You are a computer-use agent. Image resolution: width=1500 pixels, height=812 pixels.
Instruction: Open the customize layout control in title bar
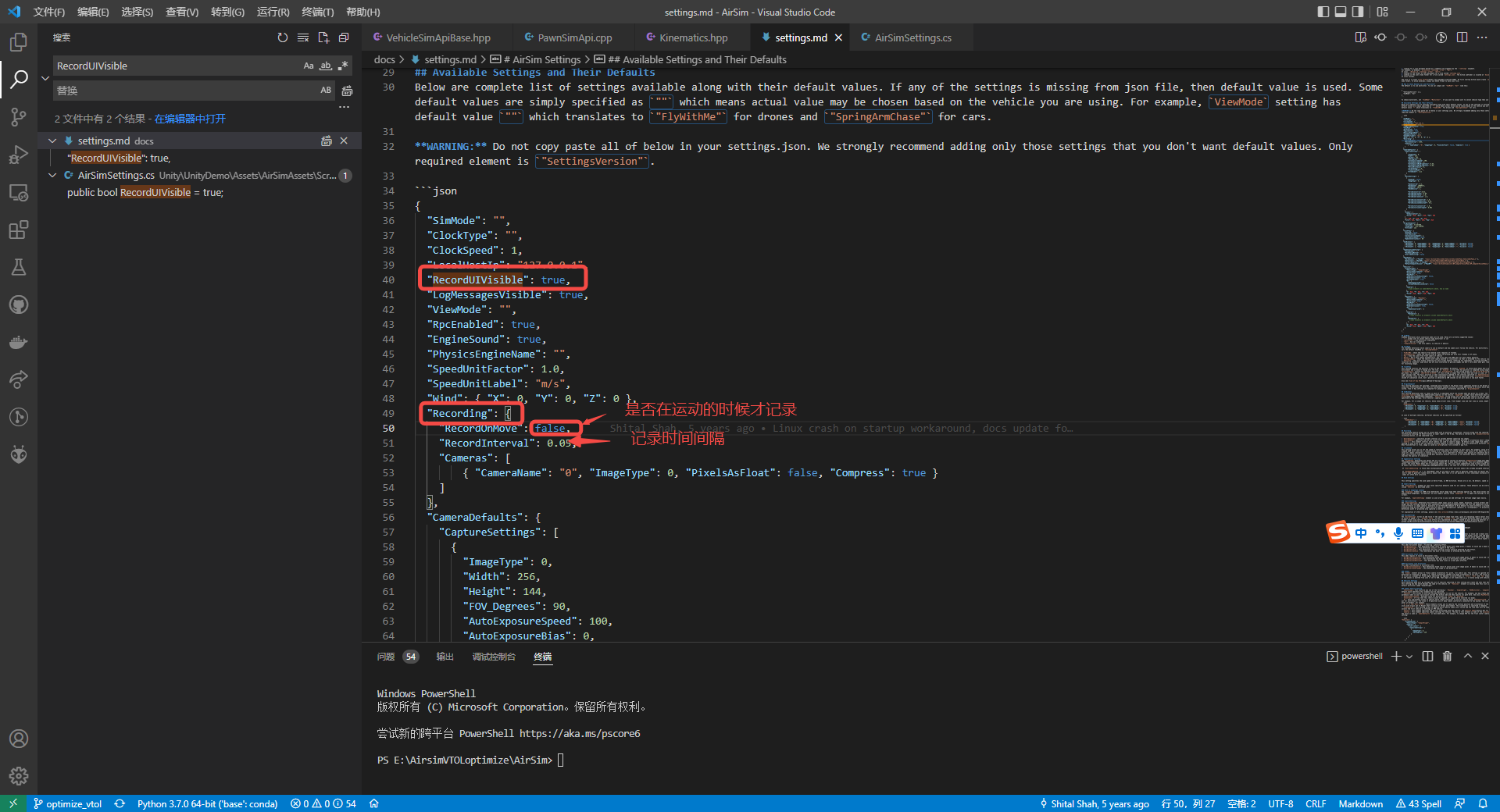(1383, 12)
